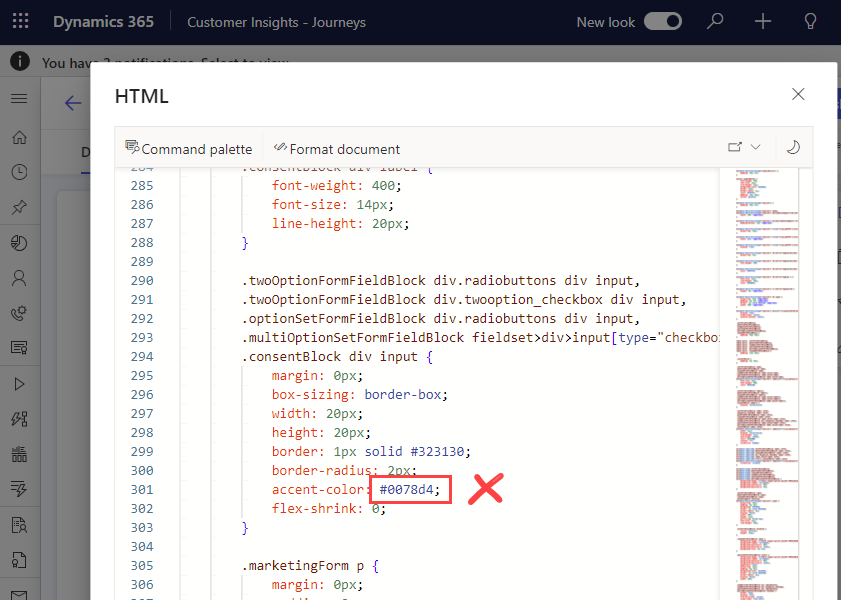The width and height of the screenshot is (841, 600).
Task: Select the highlighted #0078d4 accent color value
Action: click(409, 489)
